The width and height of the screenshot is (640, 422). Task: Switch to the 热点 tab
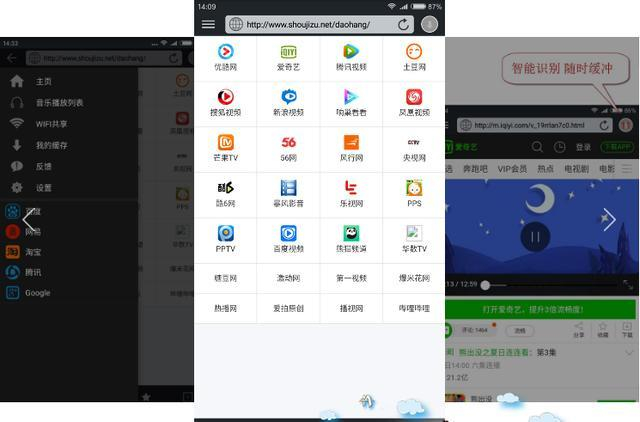click(545, 169)
